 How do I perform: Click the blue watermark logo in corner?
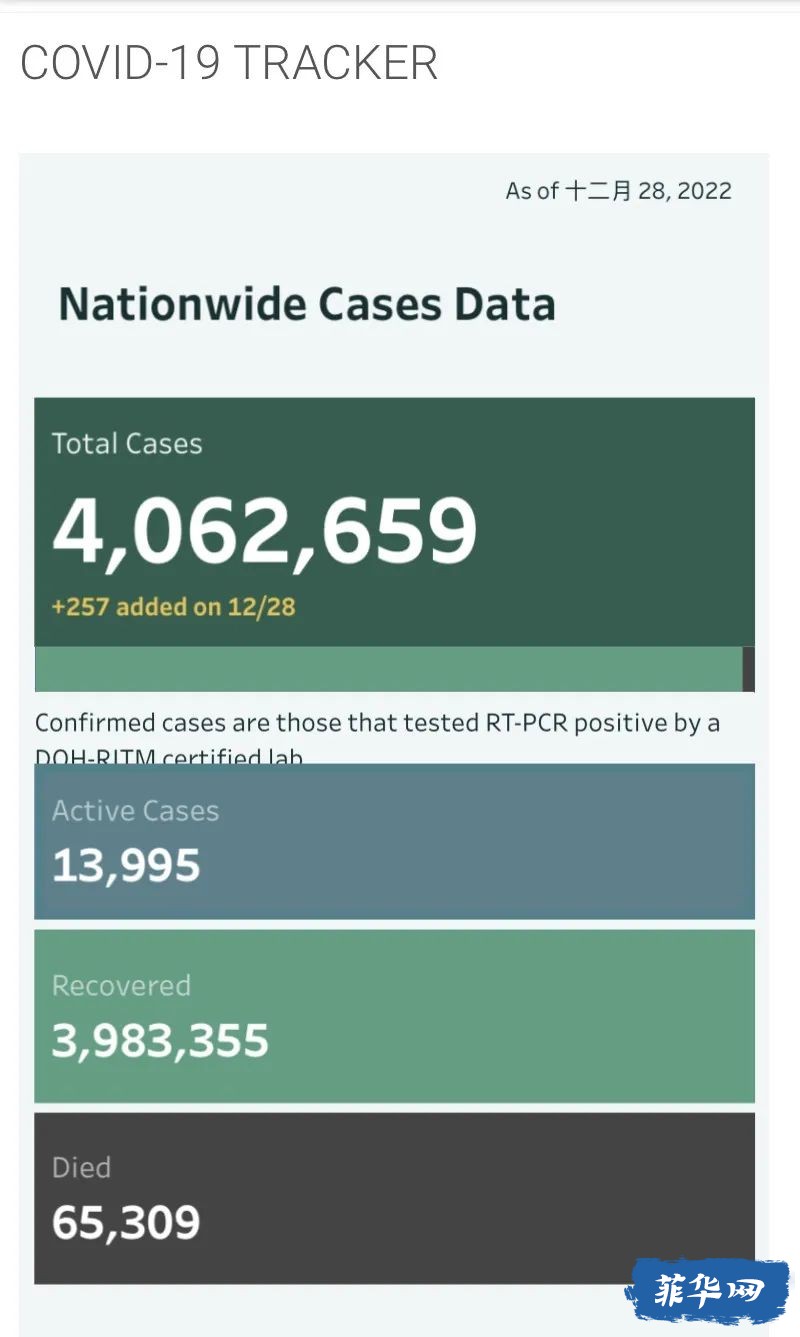coord(708,1290)
